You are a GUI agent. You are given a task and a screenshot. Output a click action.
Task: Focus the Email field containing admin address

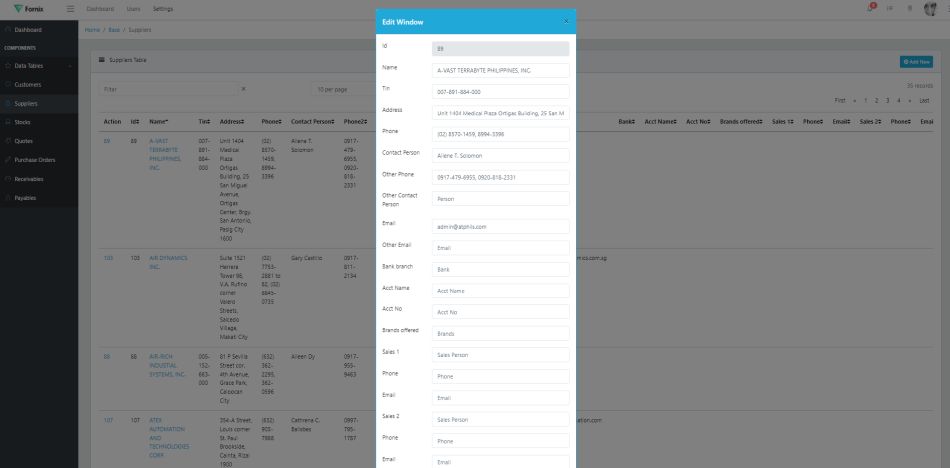point(500,227)
